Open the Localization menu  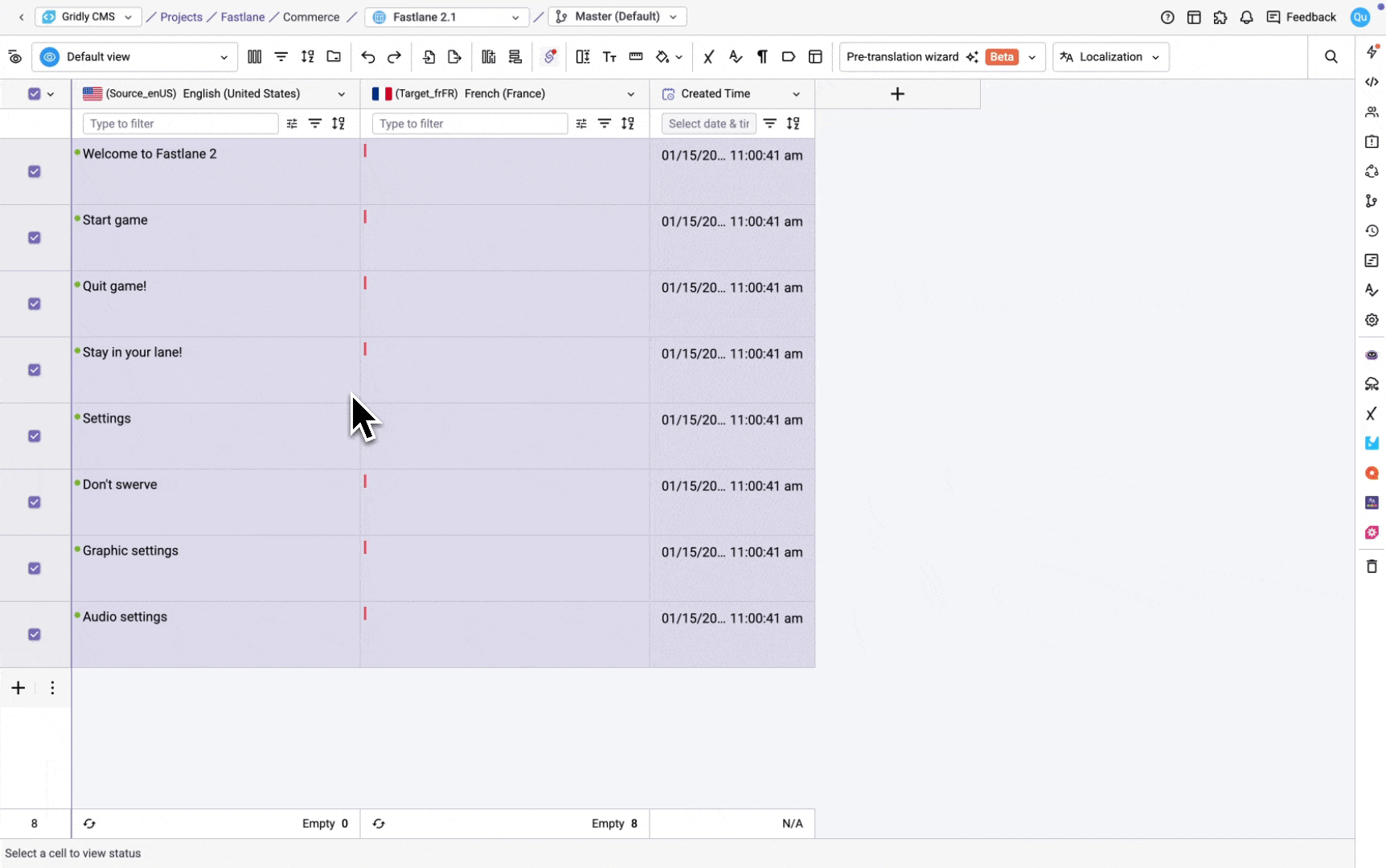point(1109,56)
